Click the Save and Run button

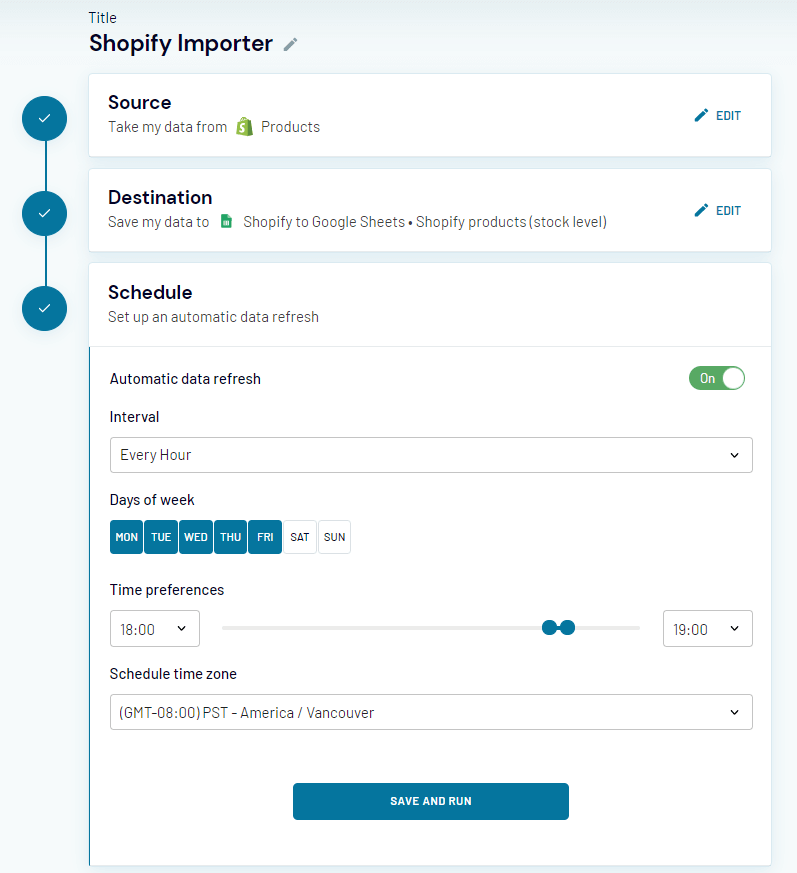pyautogui.click(x=430, y=801)
